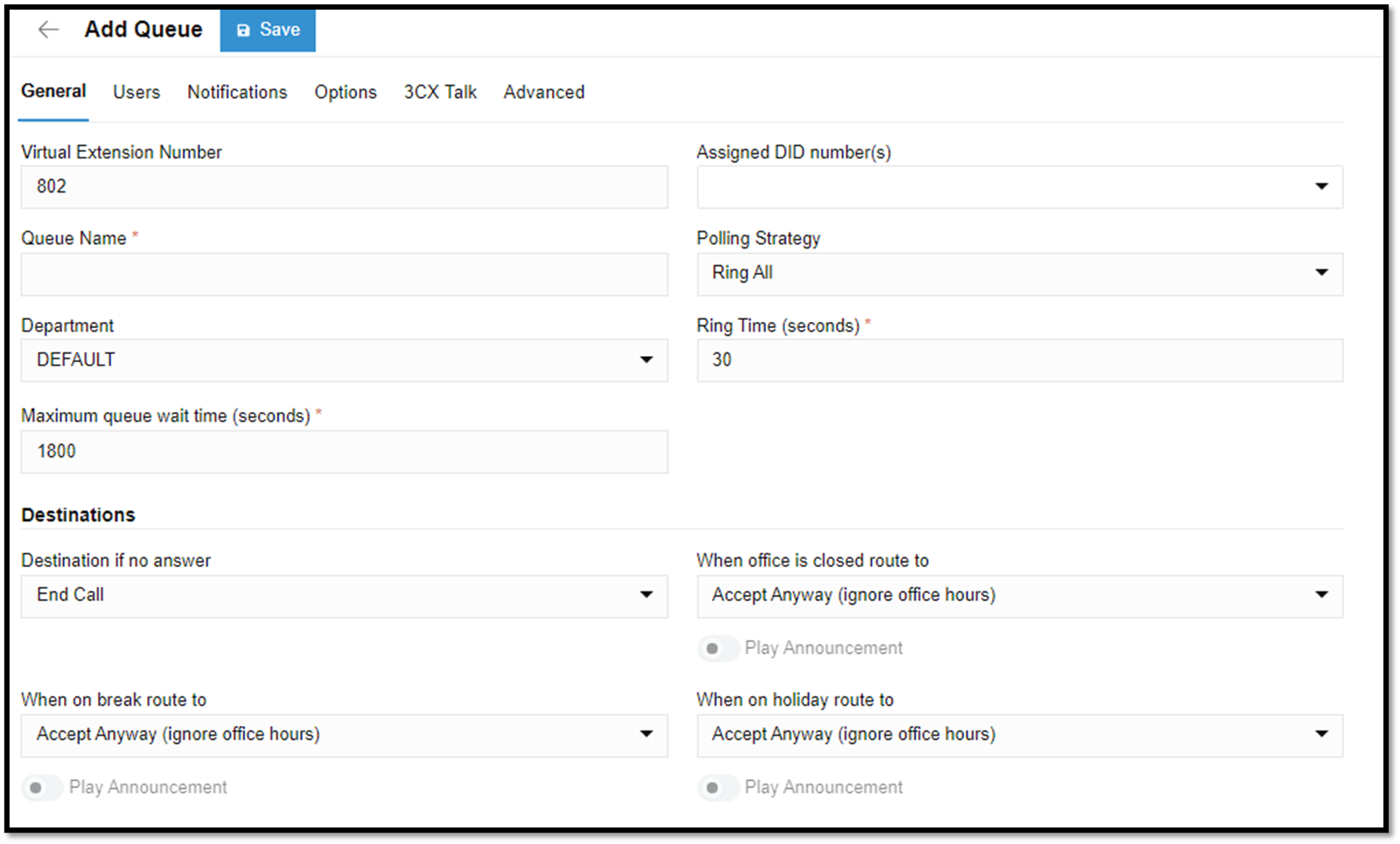Image resolution: width=1400 pixels, height=844 pixels.
Task: Enable Play Announcement under office closed routing
Action: point(717,648)
